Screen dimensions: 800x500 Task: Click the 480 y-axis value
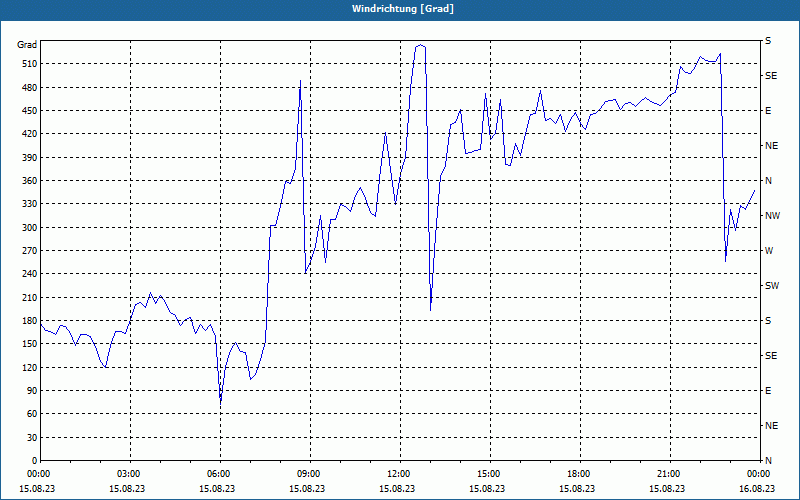(x=29, y=88)
